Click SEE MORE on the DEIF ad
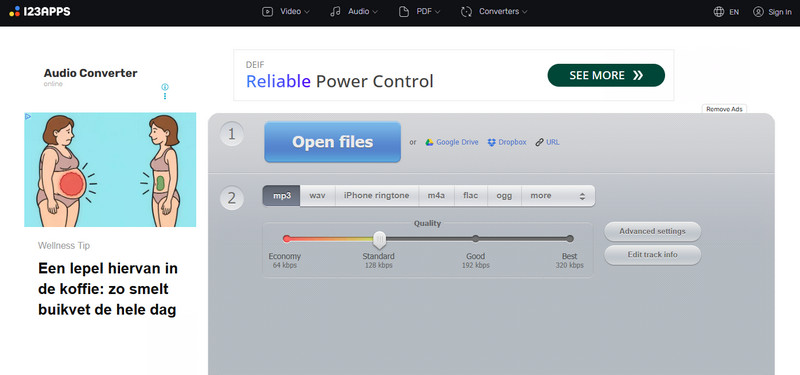Image resolution: width=800 pixels, height=375 pixels. point(606,76)
